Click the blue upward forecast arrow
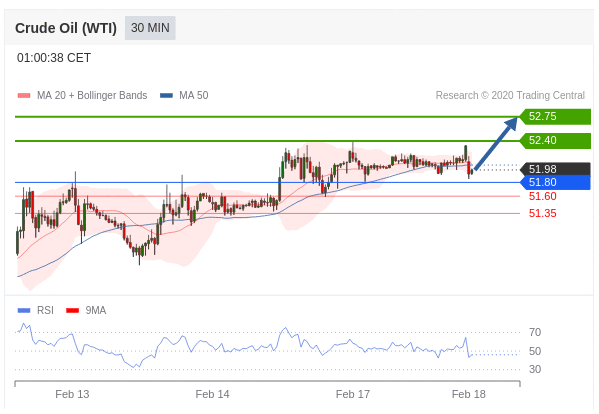 [x=496, y=143]
